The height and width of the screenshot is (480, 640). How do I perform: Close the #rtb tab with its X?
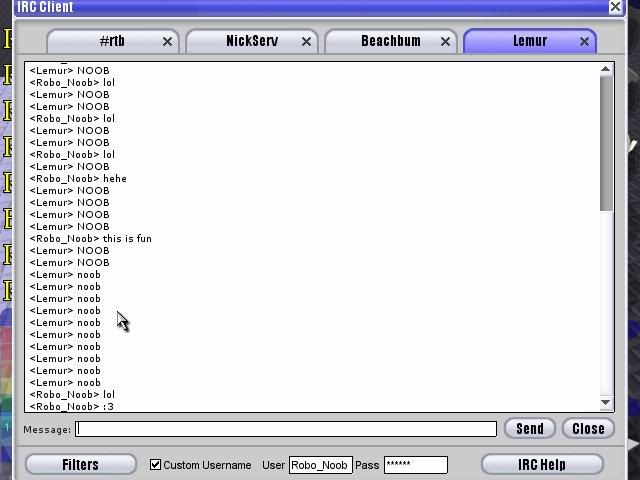click(167, 42)
